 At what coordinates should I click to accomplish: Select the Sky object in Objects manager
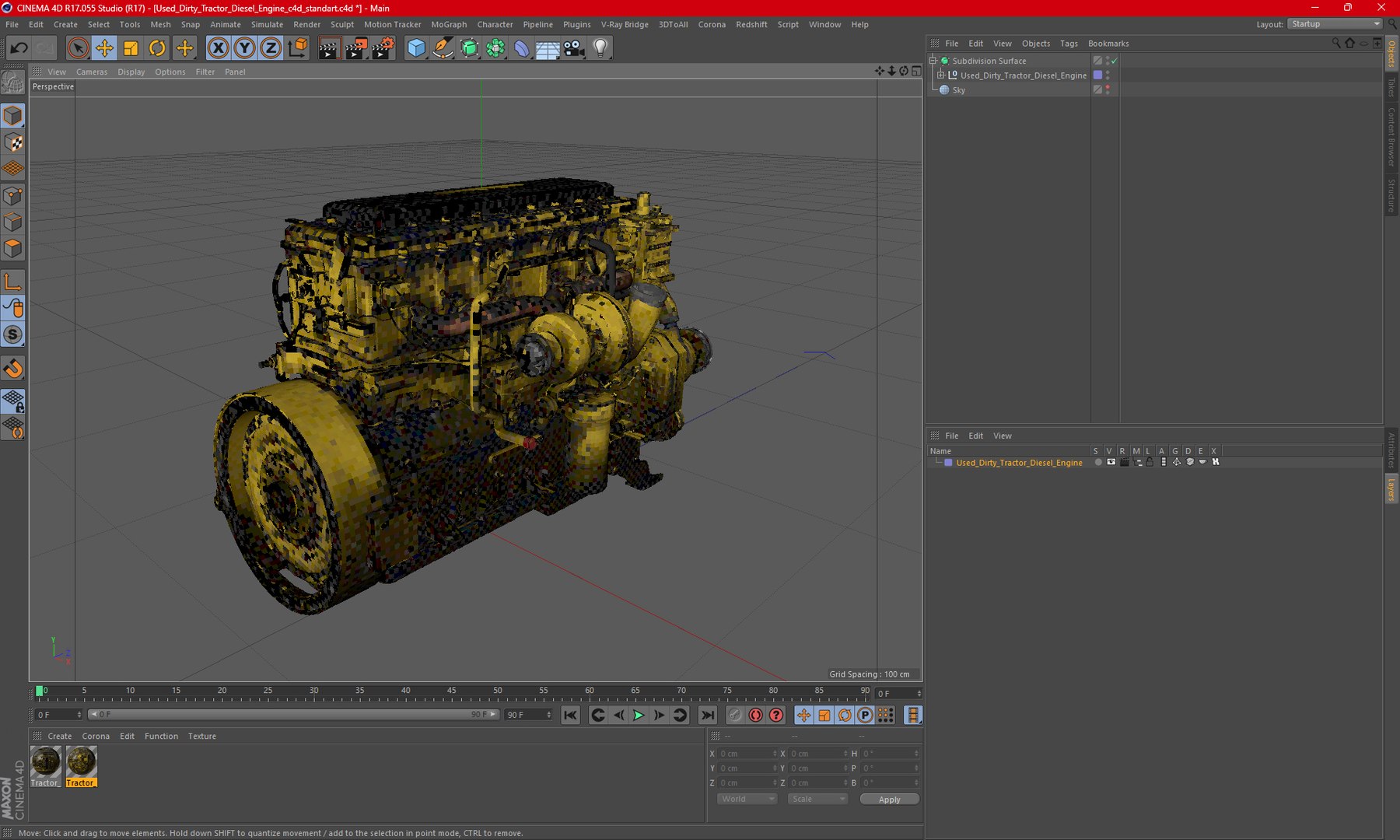point(958,90)
